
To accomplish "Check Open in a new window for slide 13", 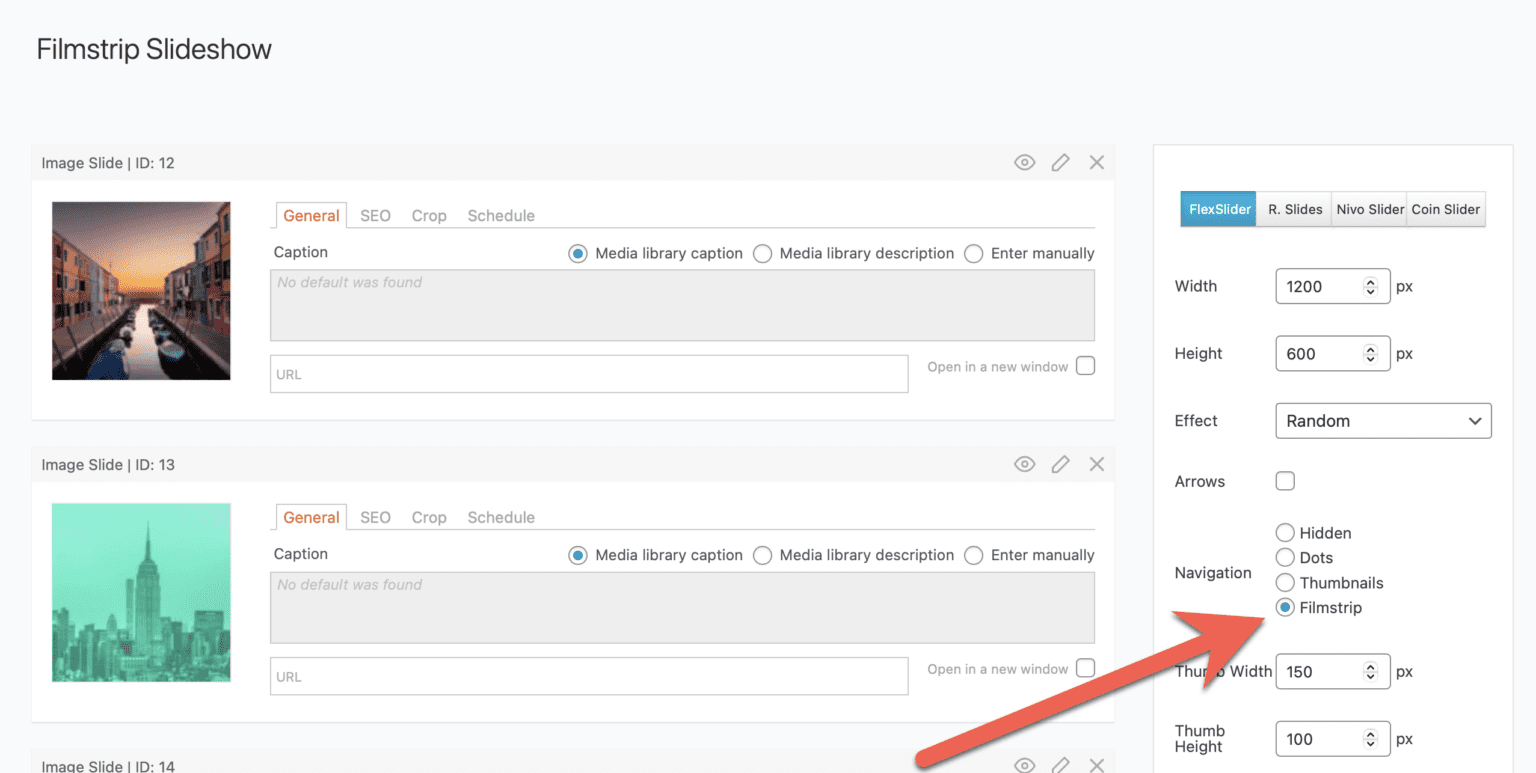I will [x=1085, y=667].
